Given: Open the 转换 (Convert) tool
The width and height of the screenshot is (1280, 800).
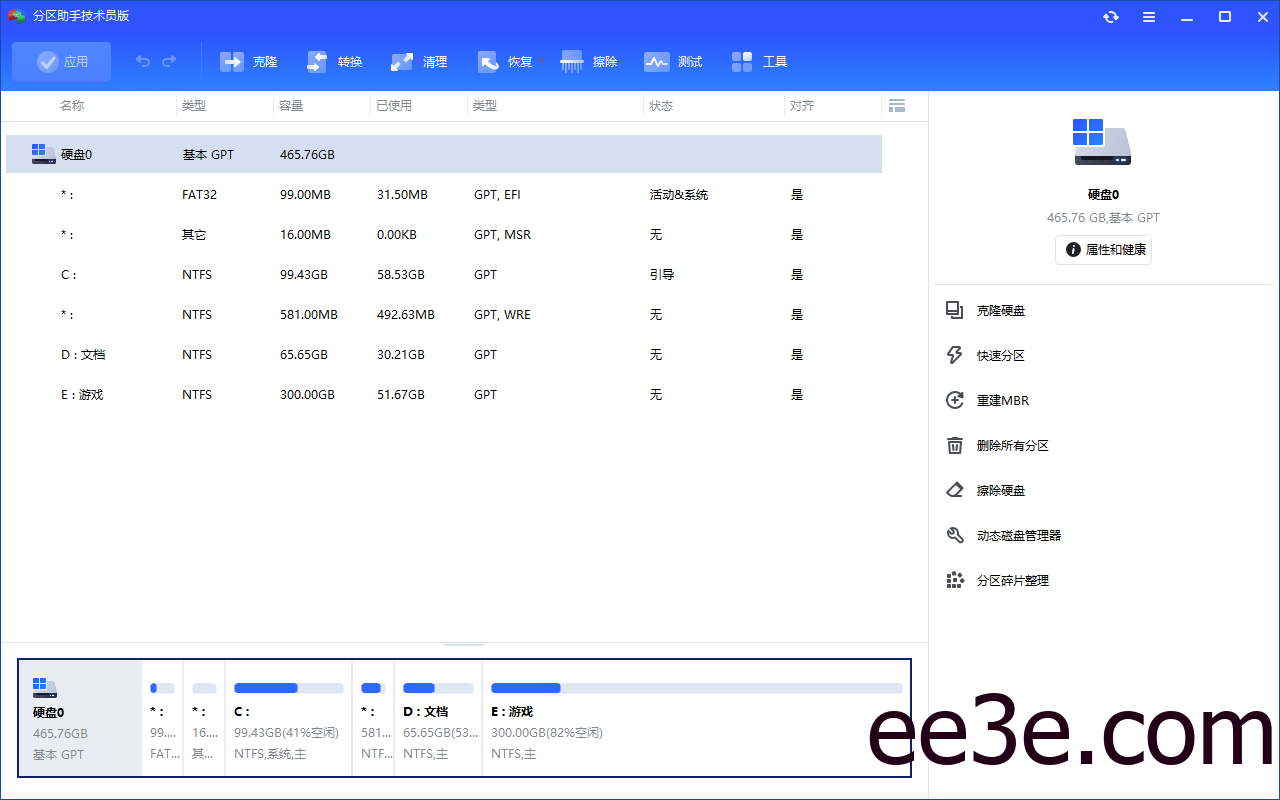Looking at the screenshot, I should pos(333,61).
